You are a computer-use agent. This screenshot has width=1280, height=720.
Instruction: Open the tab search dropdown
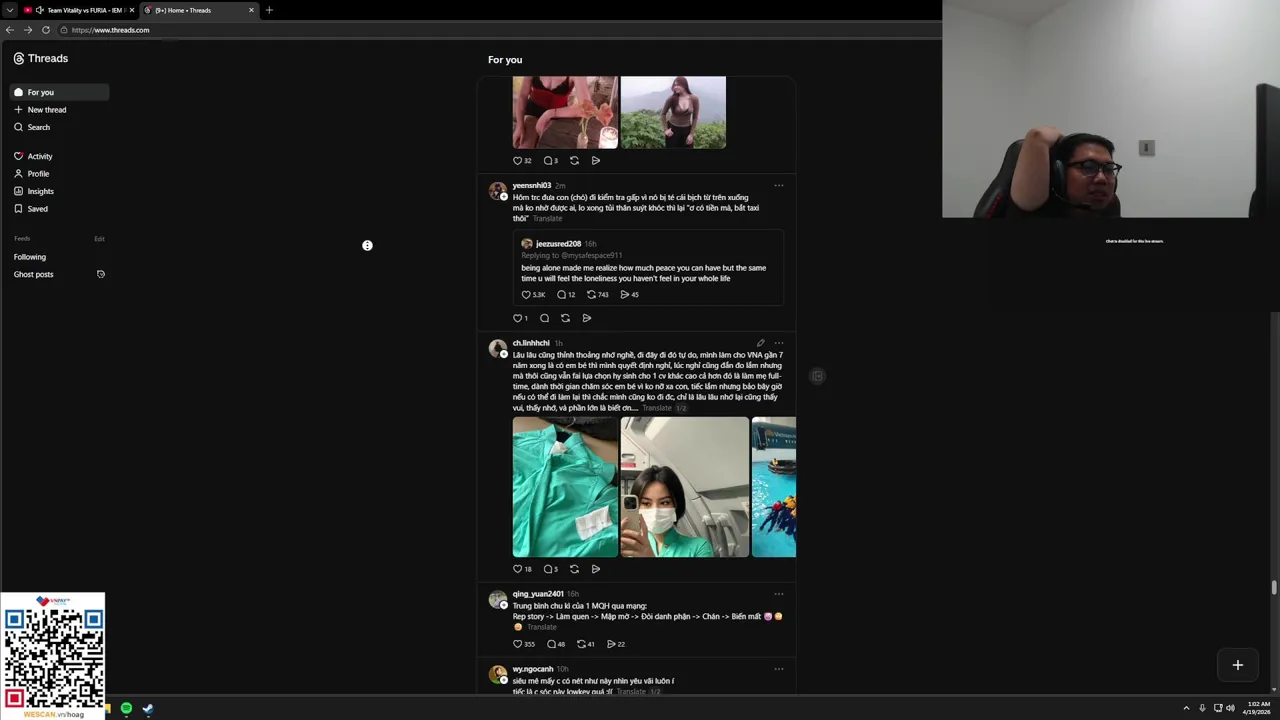click(9, 10)
